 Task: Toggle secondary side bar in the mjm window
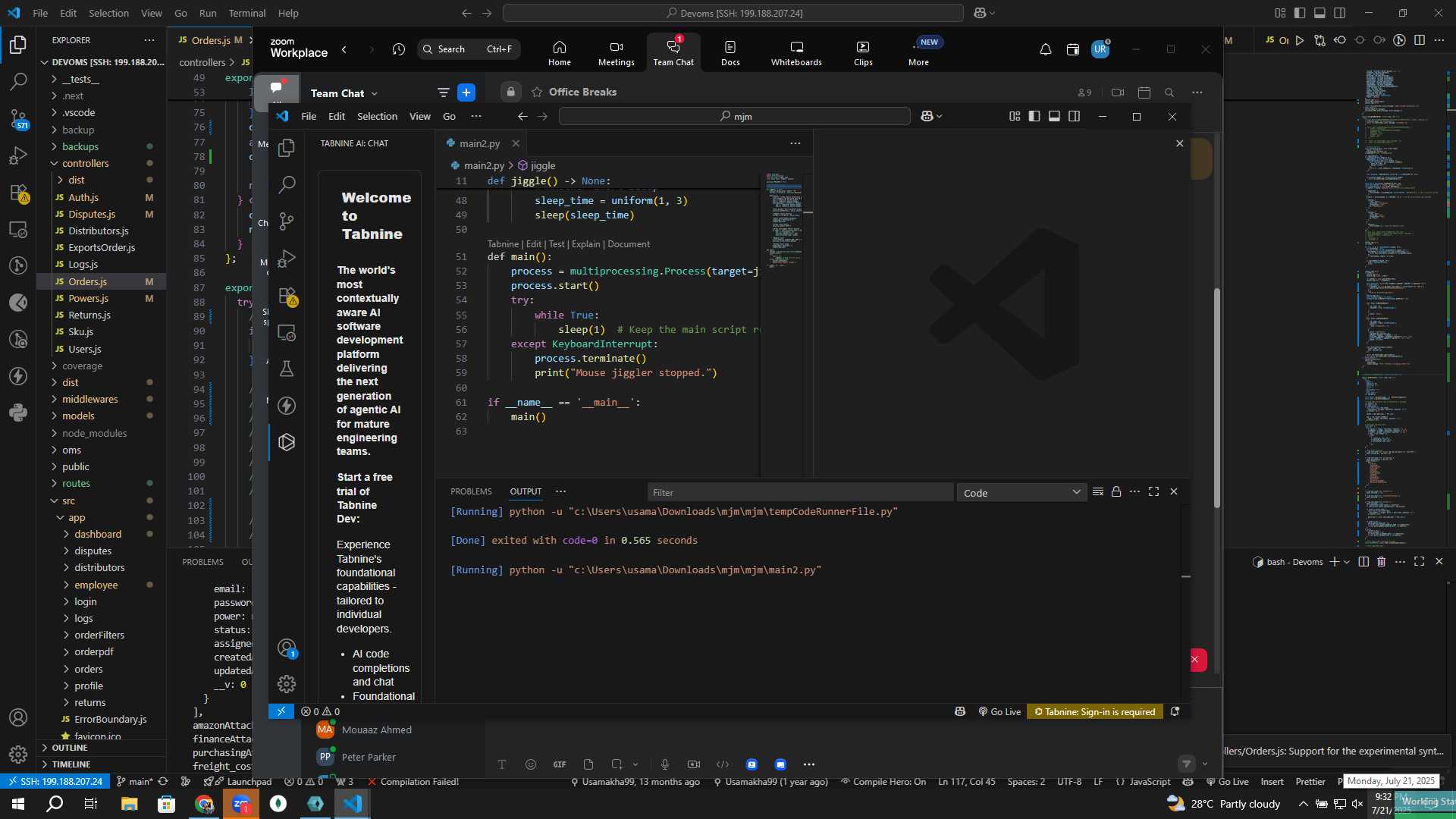point(1074,116)
